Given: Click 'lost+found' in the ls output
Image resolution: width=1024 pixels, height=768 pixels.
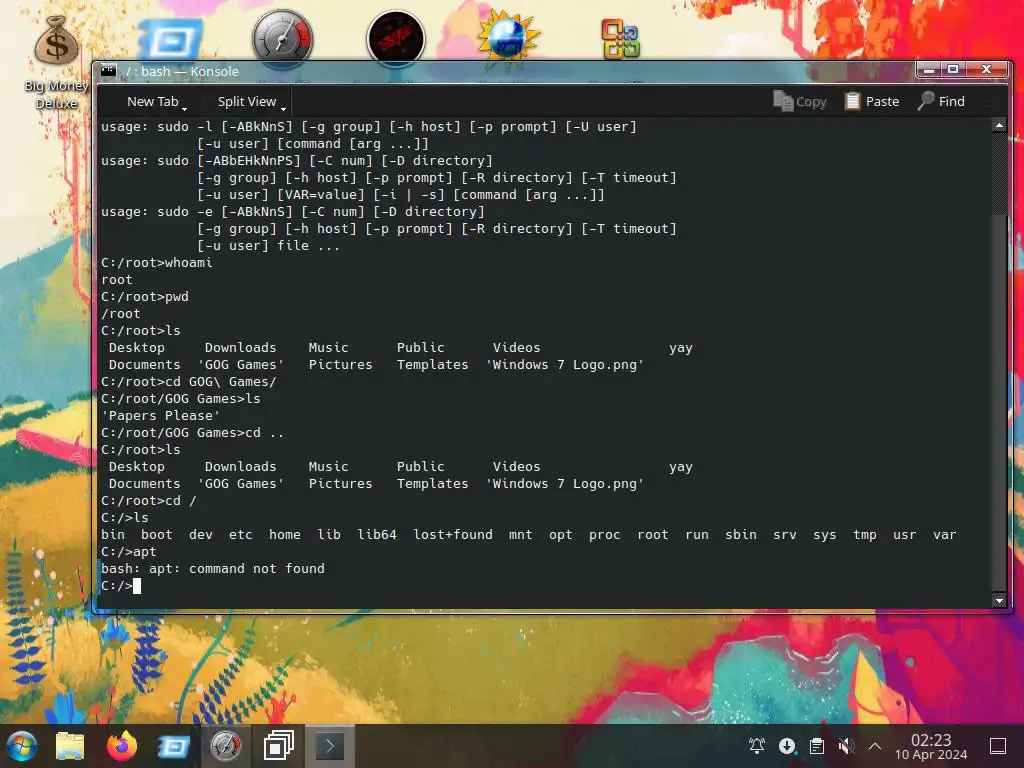Looking at the screenshot, I should (x=453, y=535).
